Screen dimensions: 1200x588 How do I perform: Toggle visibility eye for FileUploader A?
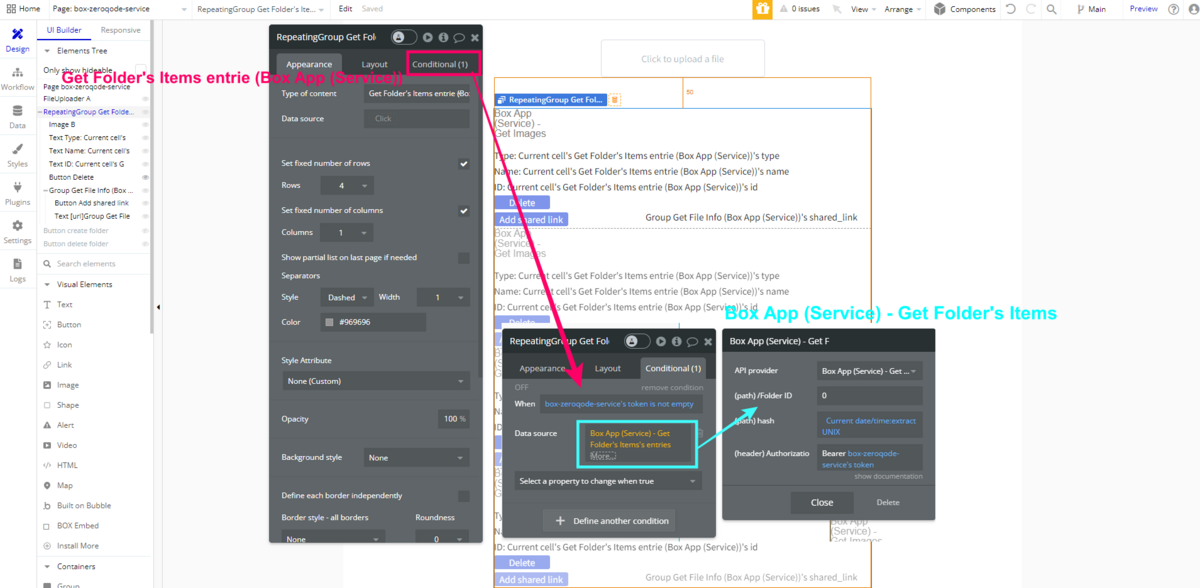(145, 99)
